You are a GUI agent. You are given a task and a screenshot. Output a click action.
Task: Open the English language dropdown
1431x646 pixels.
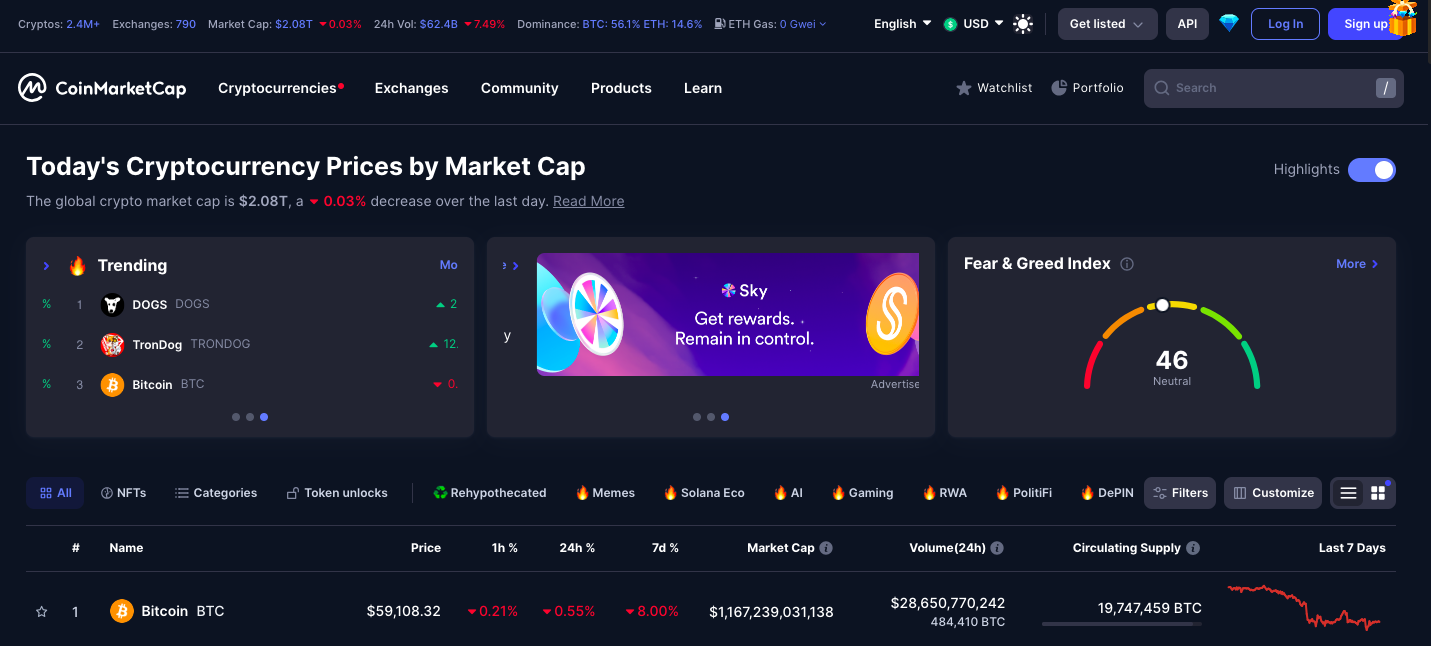(x=902, y=24)
